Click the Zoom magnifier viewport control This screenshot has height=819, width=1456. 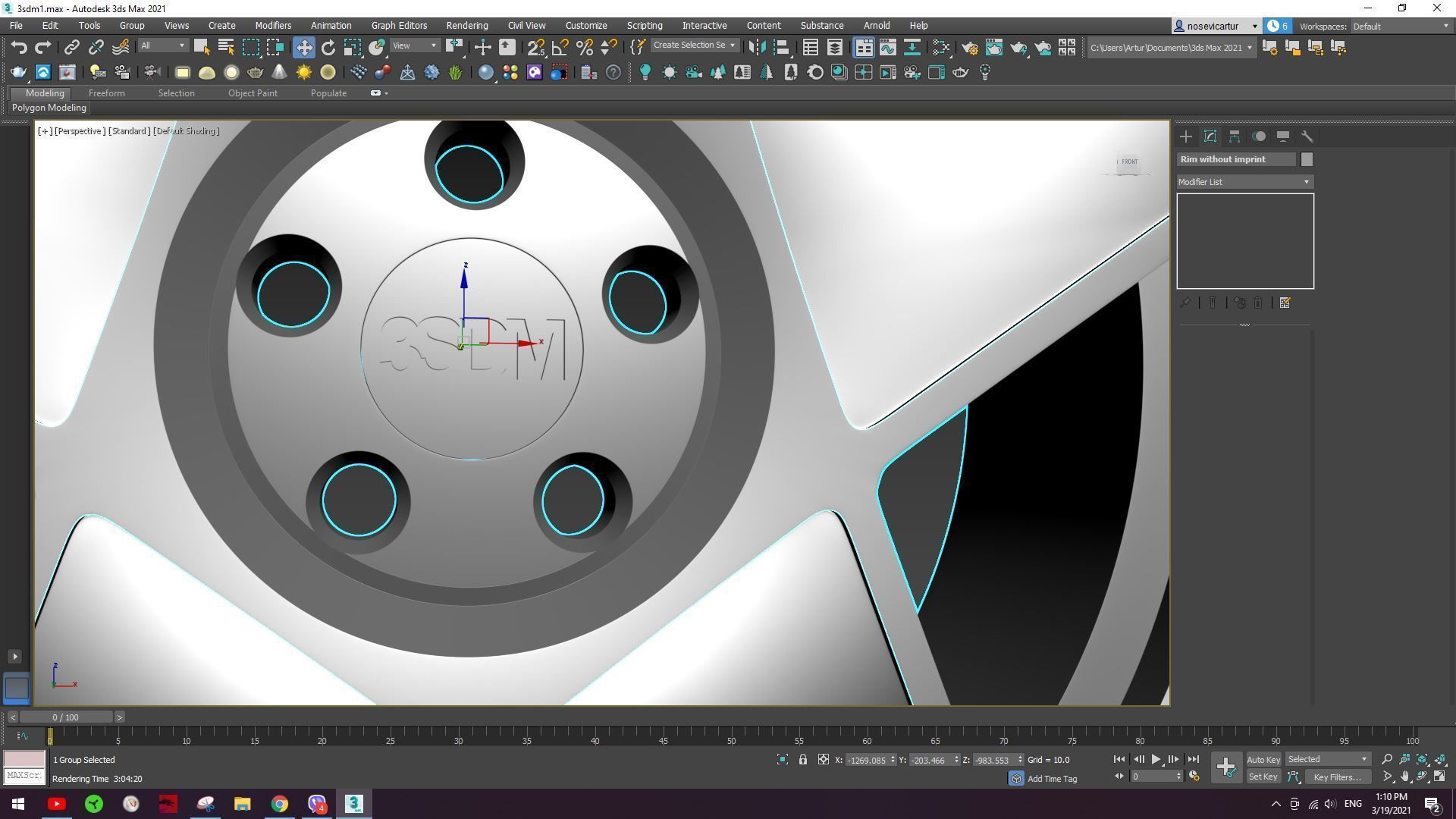pos(1387,759)
